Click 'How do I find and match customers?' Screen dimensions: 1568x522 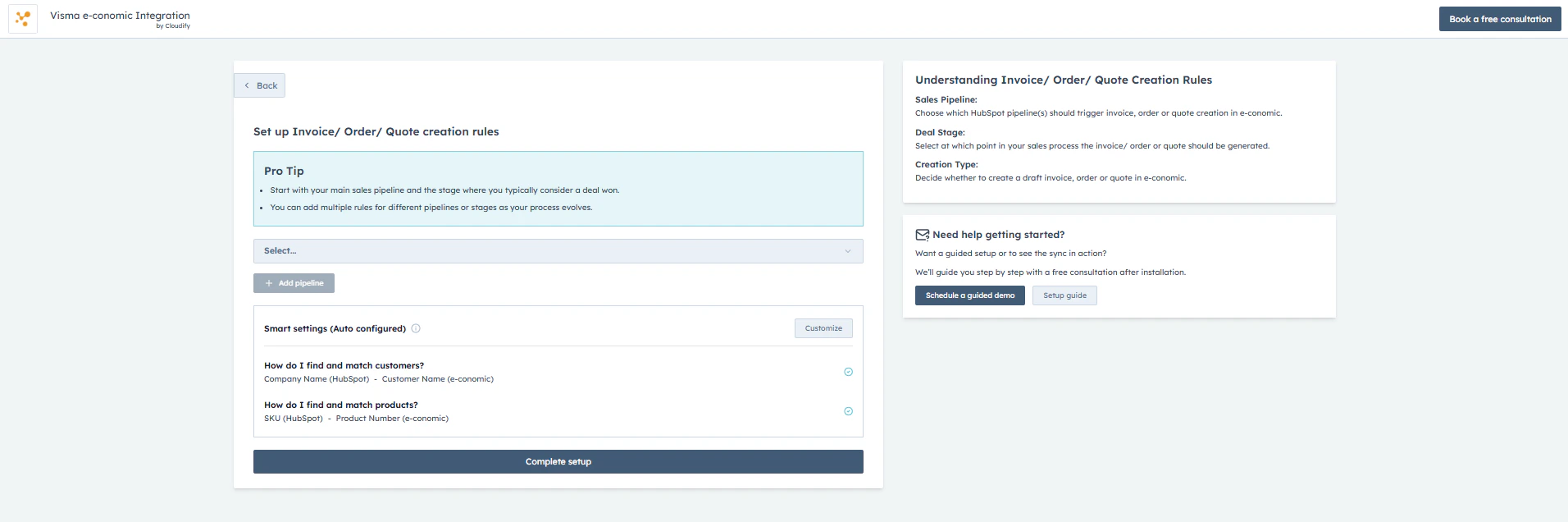click(x=344, y=366)
